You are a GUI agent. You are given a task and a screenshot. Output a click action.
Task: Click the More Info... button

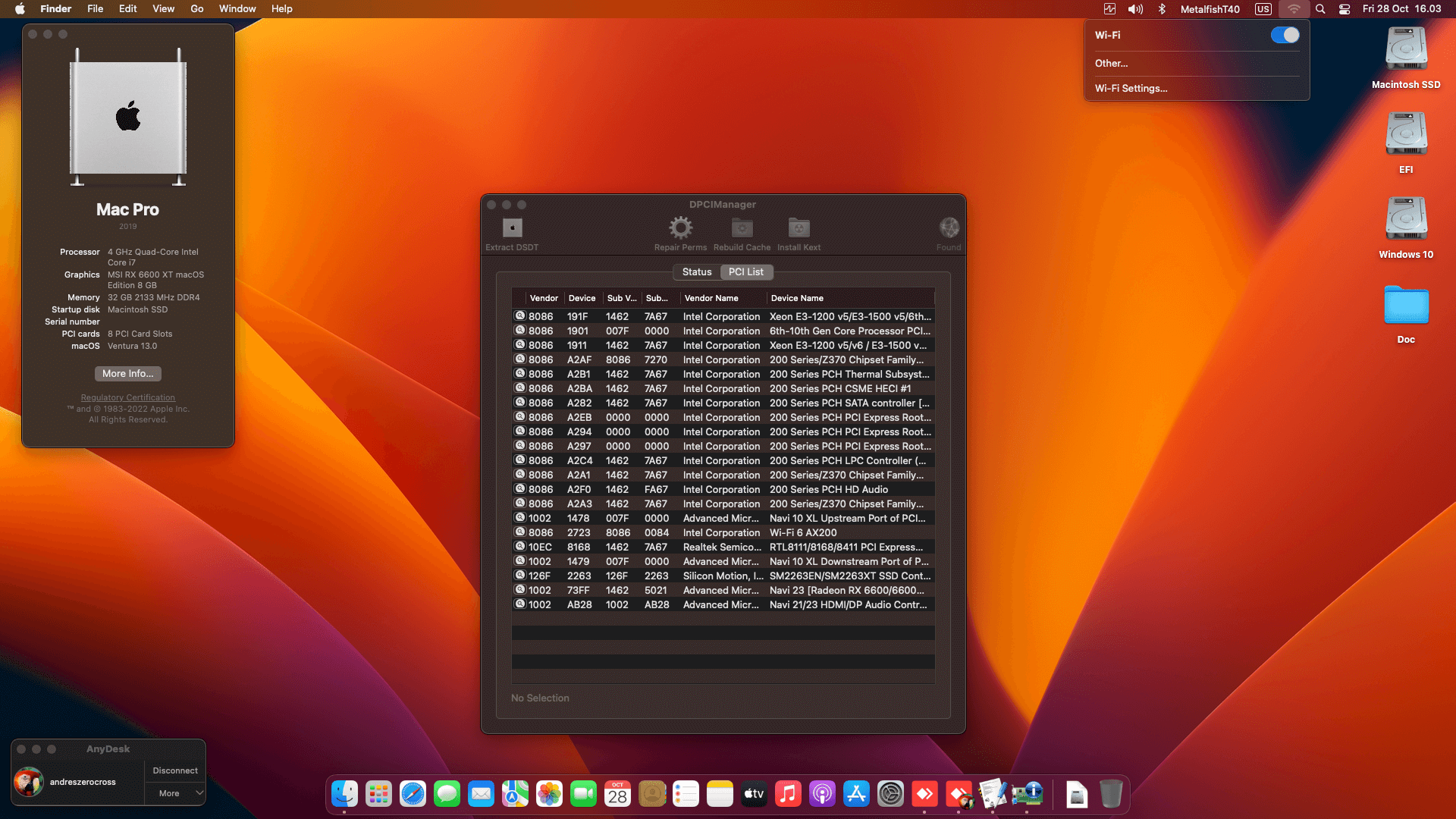(127, 374)
